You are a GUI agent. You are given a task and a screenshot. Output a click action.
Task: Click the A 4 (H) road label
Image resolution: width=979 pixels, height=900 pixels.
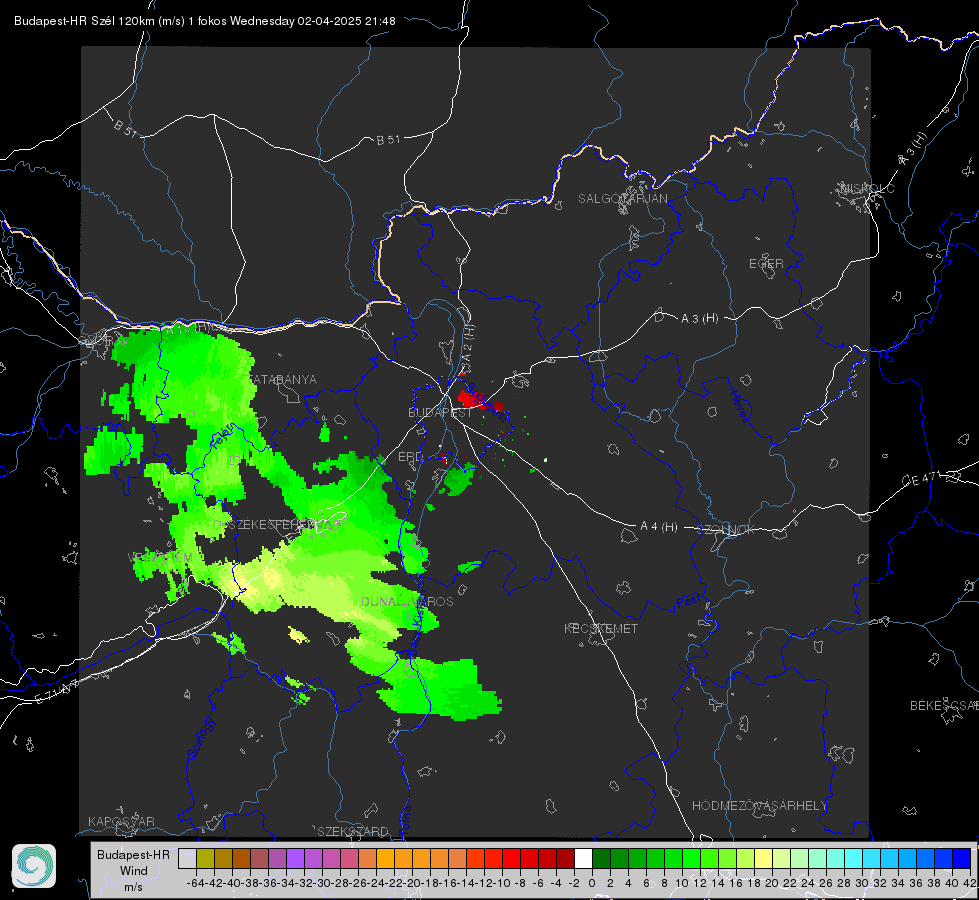click(659, 527)
